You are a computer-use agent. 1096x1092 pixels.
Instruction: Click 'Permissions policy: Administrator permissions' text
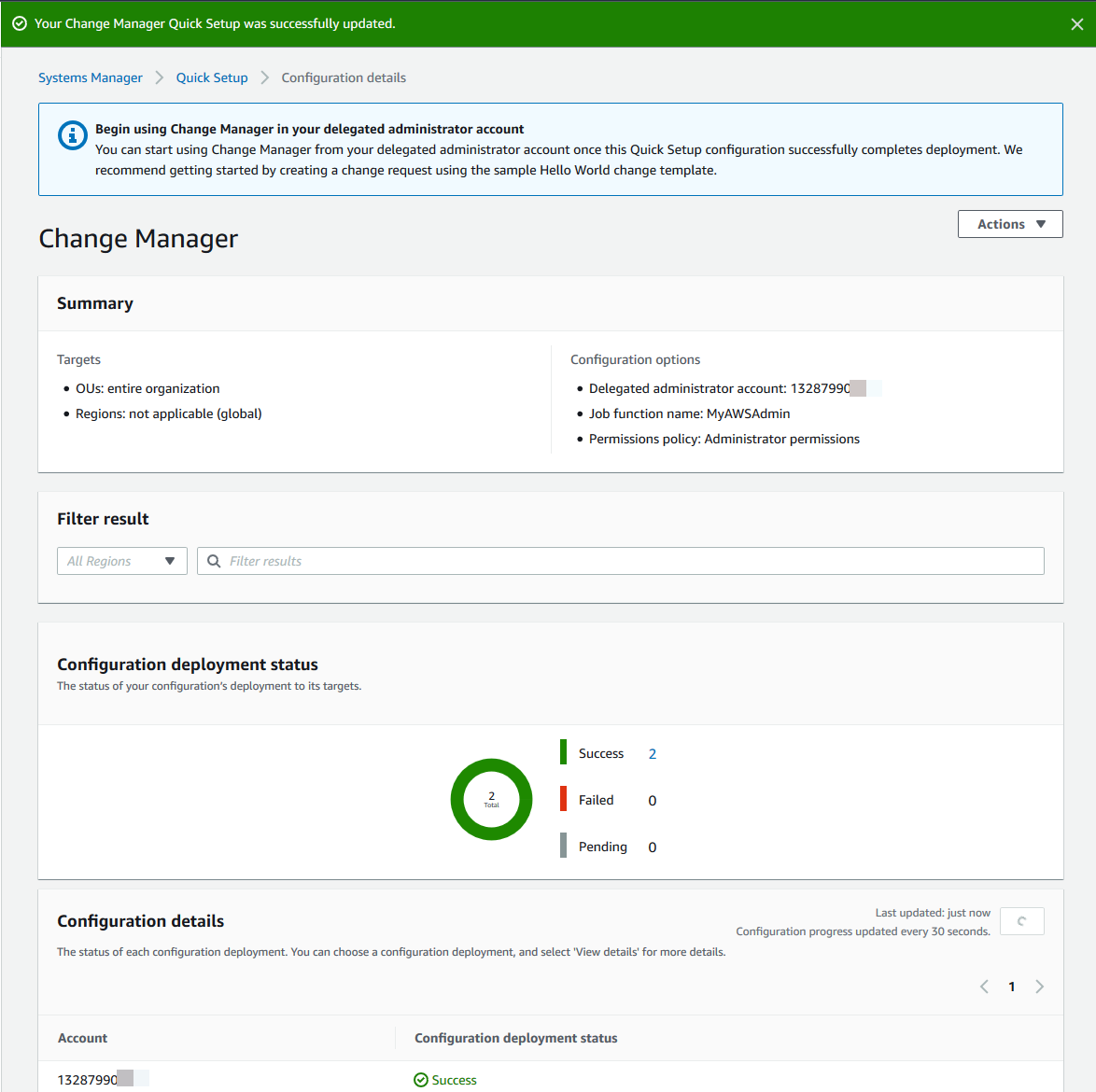(724, 439)
